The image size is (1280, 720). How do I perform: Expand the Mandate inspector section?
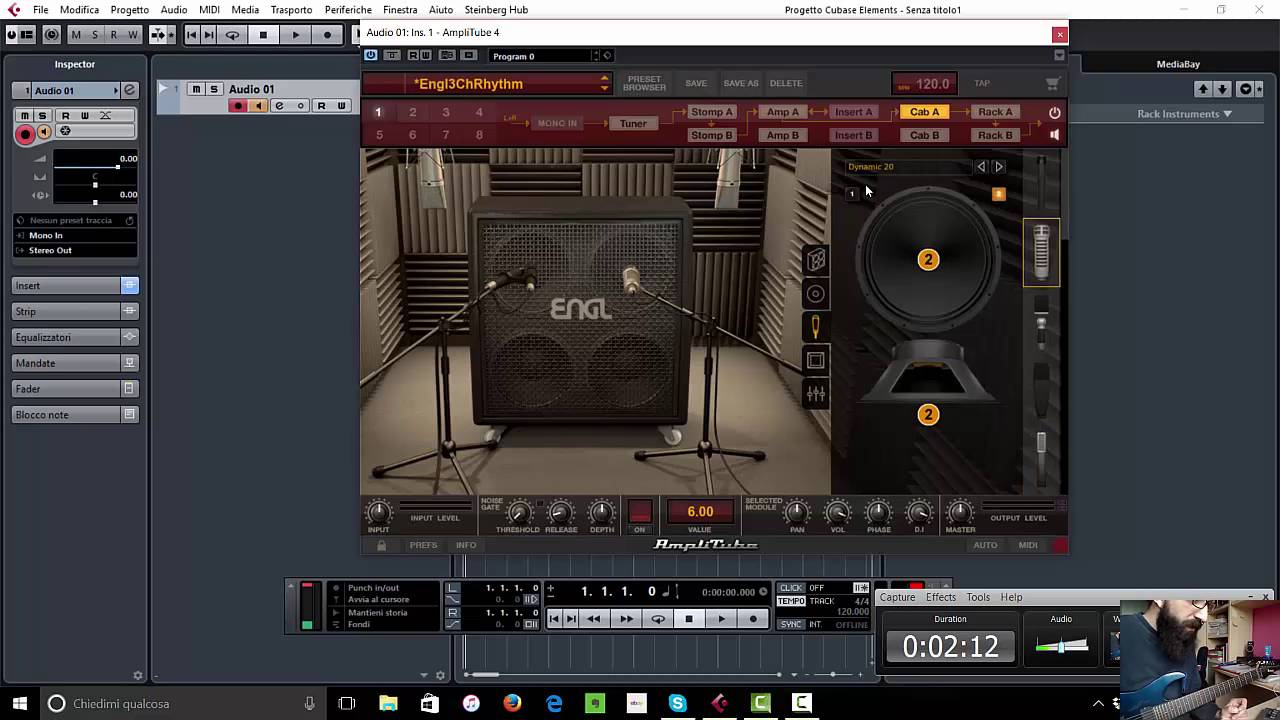coord(75,363)
